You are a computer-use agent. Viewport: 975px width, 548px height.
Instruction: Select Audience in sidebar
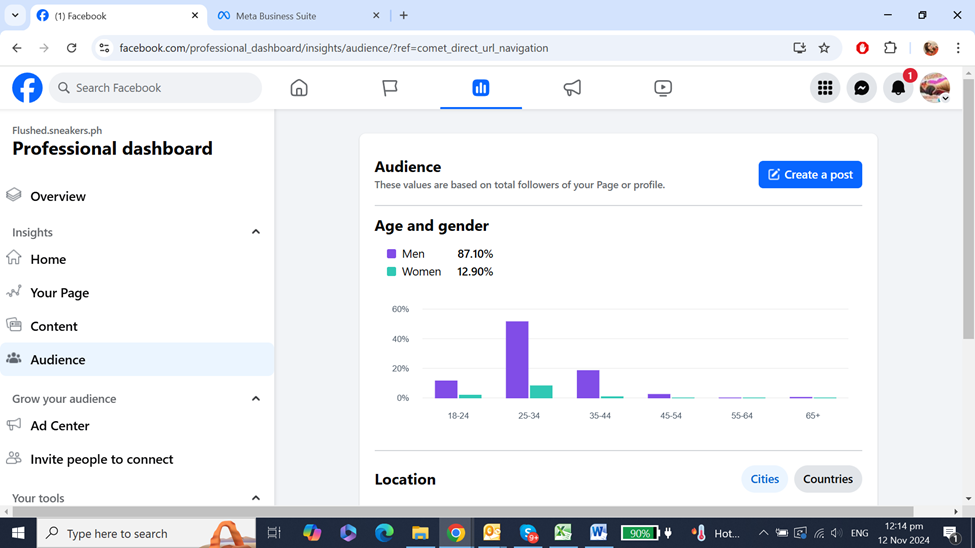pos(137,360)
